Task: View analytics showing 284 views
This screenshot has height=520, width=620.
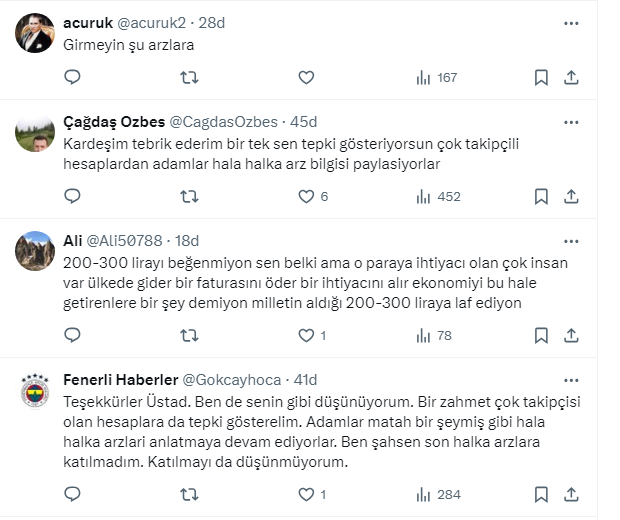Action: tap(437, 494)
